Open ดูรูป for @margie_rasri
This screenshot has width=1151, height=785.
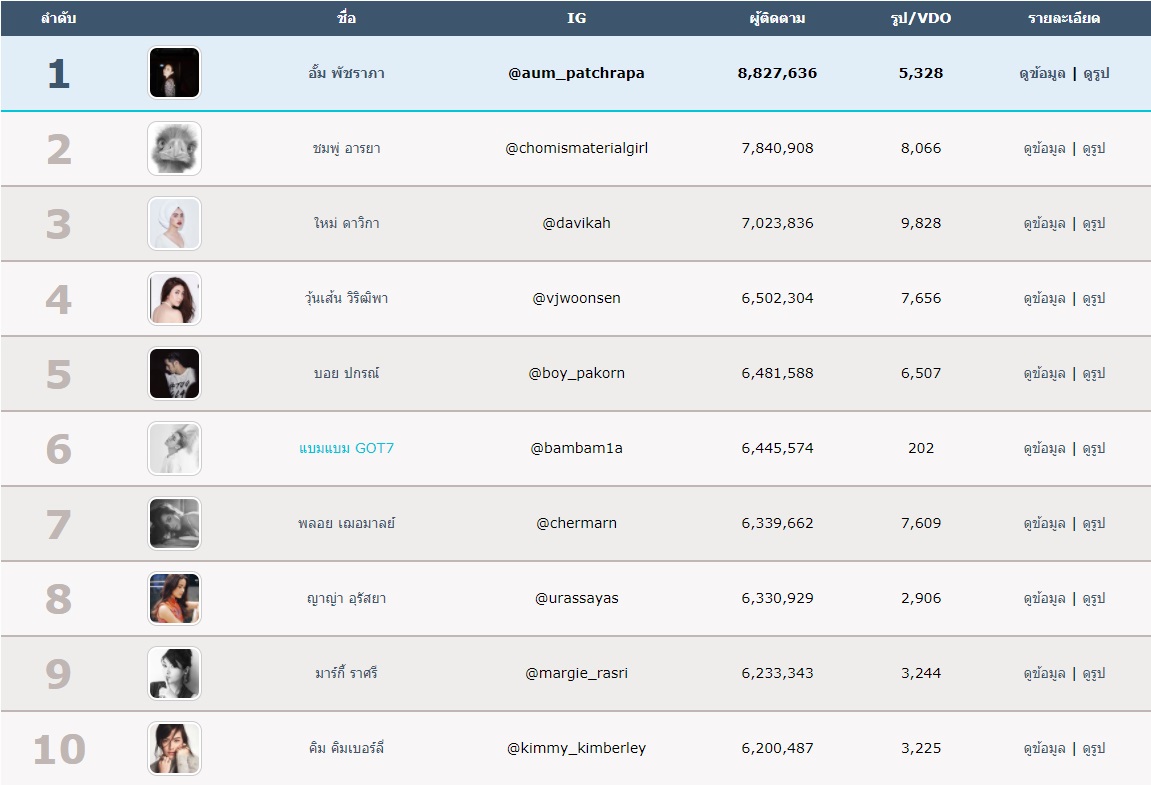(1094, 673)
